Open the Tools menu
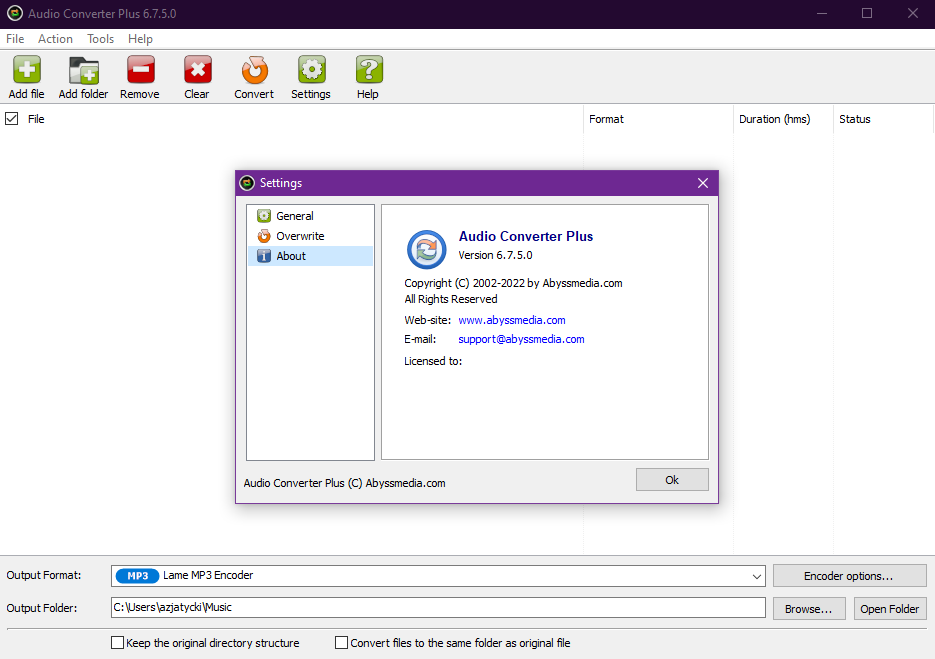Viewport: 935px width, 659px height. click(100, 39)
